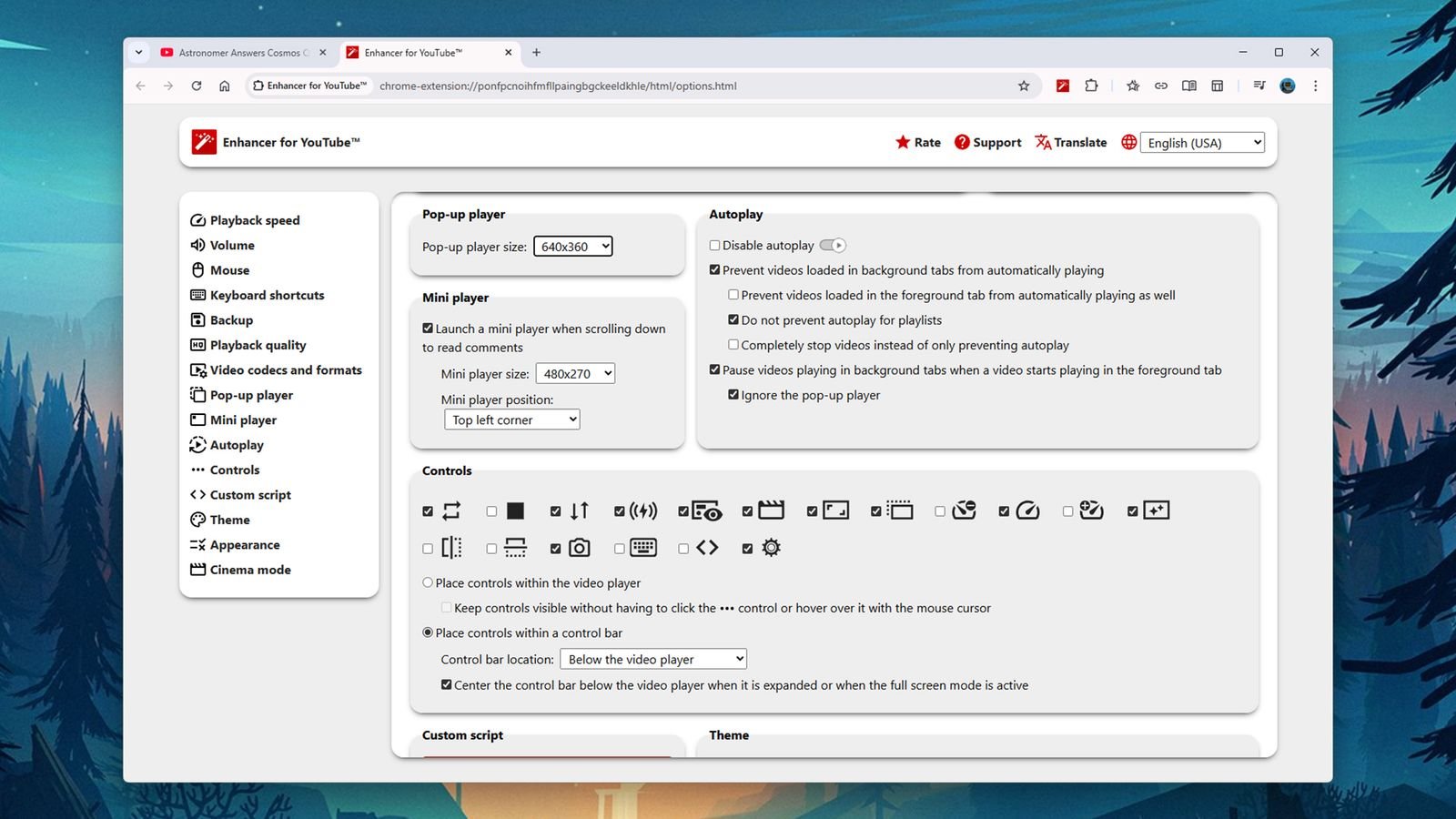
Task: Go to Cinema mode in sidebar
Action: click(x=240, y=570)
